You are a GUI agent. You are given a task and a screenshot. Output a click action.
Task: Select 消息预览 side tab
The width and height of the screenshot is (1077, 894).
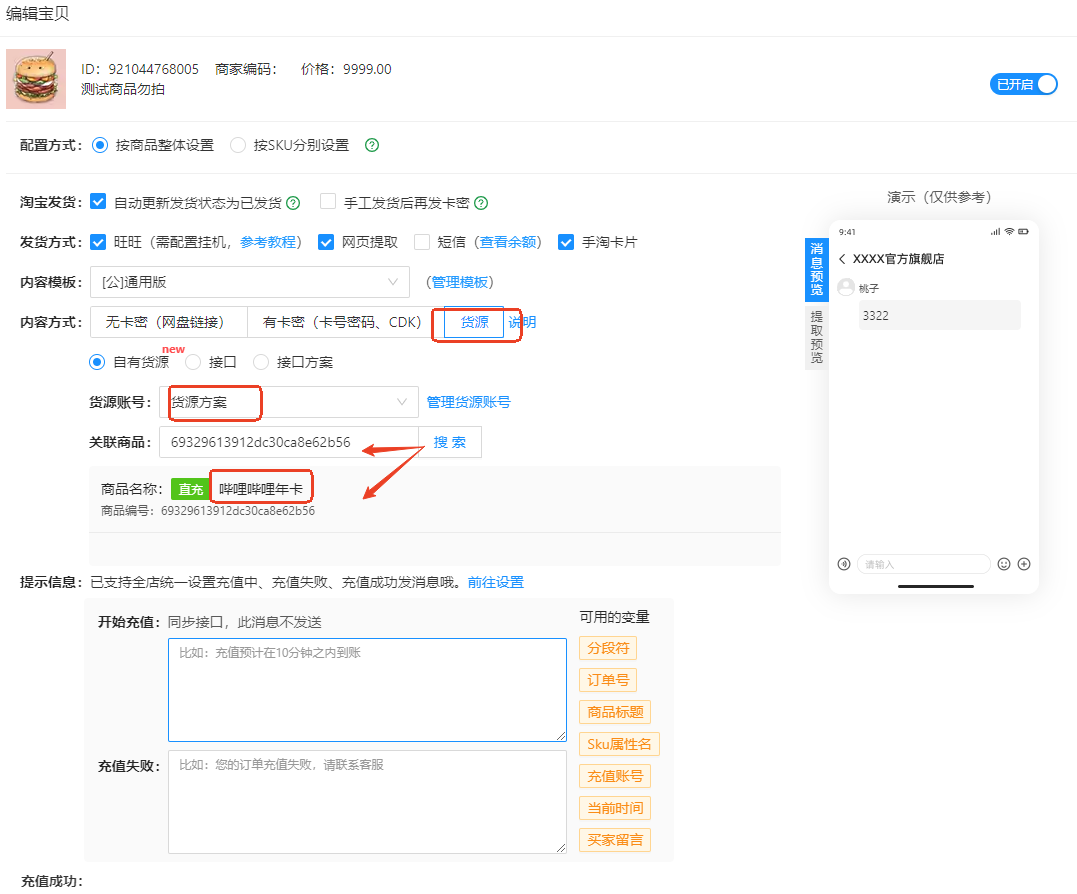816,269
